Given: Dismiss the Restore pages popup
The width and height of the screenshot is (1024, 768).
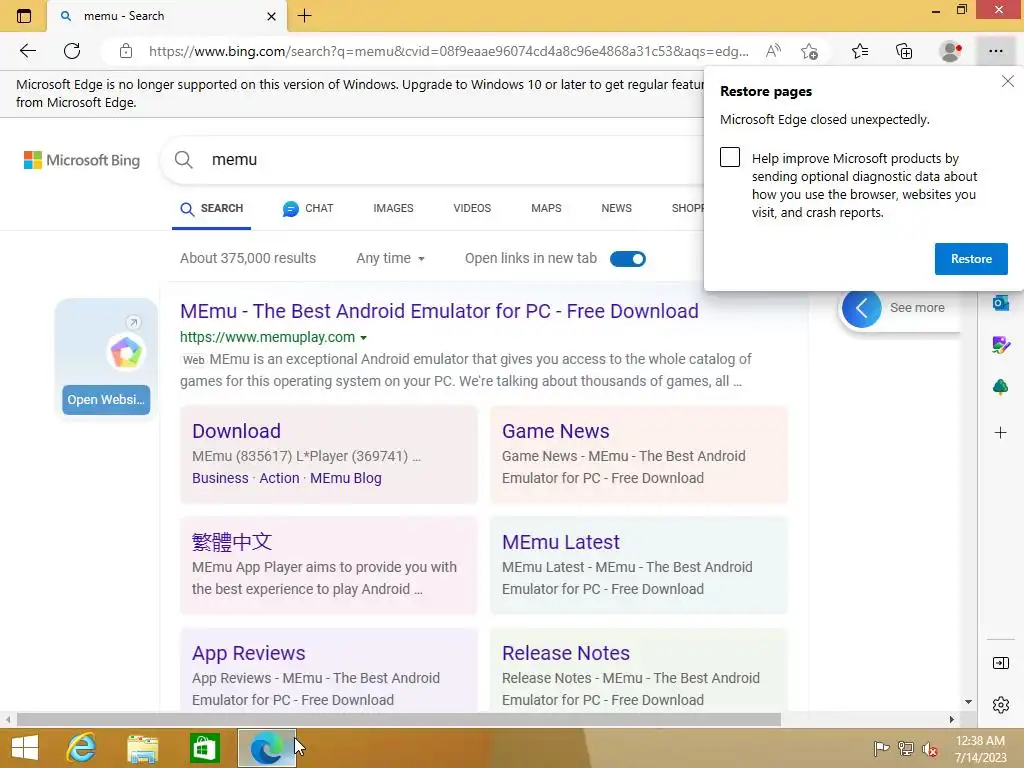Looking at the screenshot, I should point(1008,81).
